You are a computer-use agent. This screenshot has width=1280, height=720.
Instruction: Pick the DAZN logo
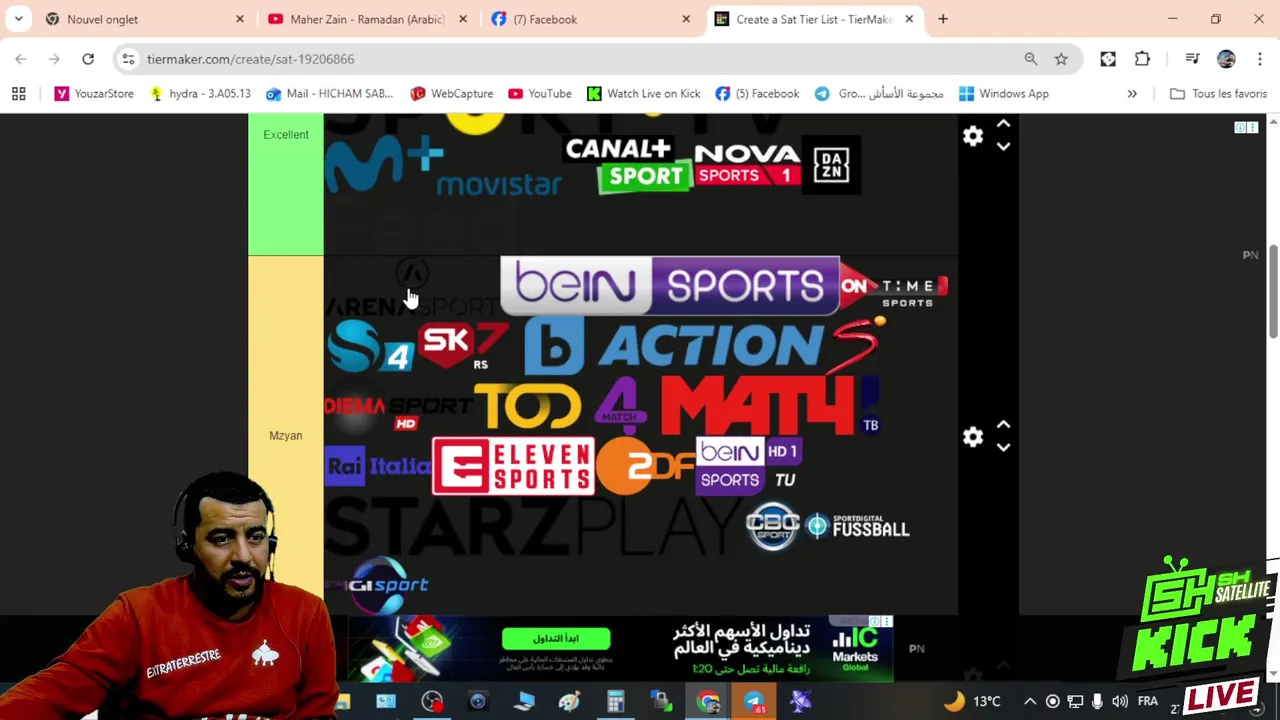coord(831,165)
